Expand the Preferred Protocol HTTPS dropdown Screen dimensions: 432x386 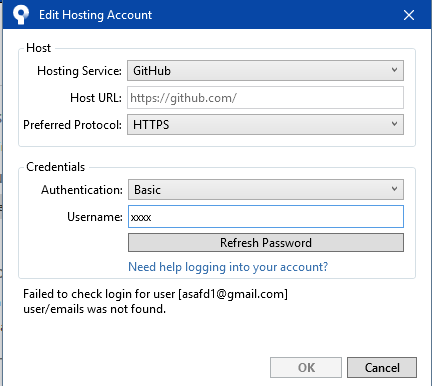pos(265,125)
